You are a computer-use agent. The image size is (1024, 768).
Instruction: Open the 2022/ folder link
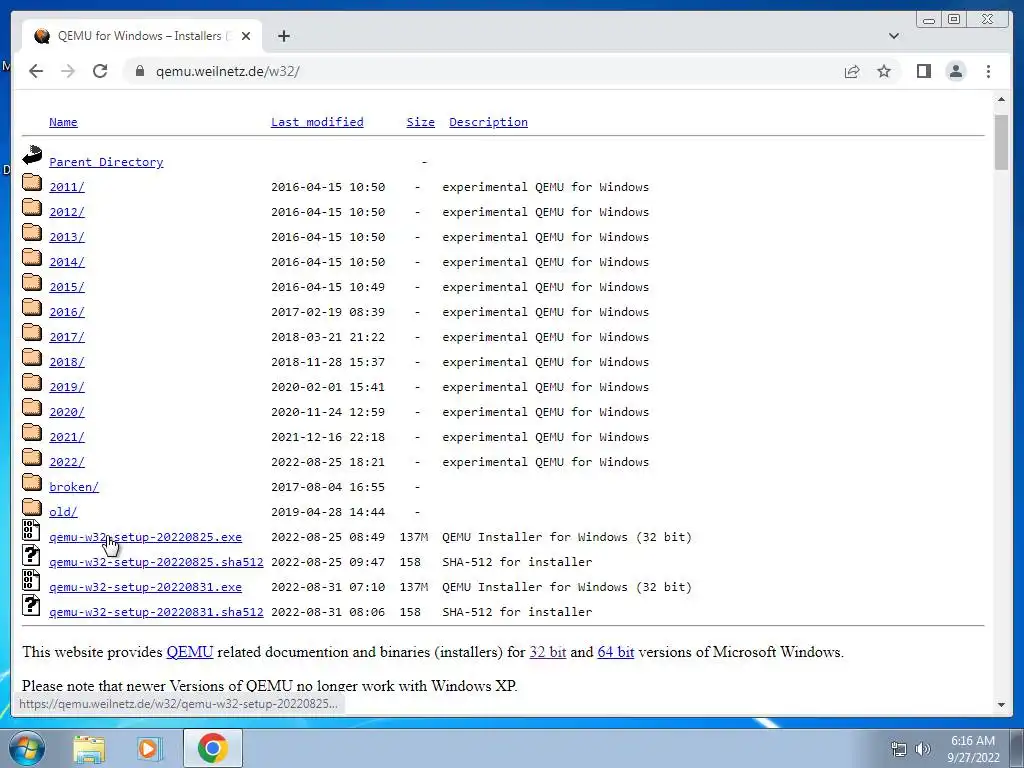click(x=67, y=462)
